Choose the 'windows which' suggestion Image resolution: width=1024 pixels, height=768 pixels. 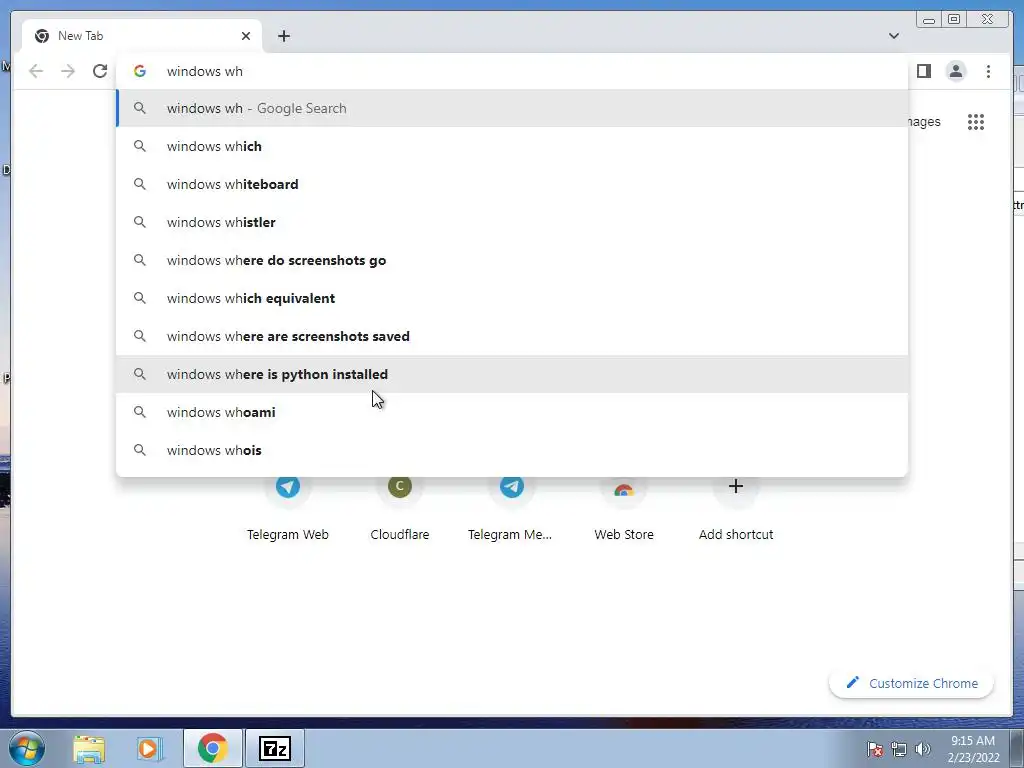point(512,146)
